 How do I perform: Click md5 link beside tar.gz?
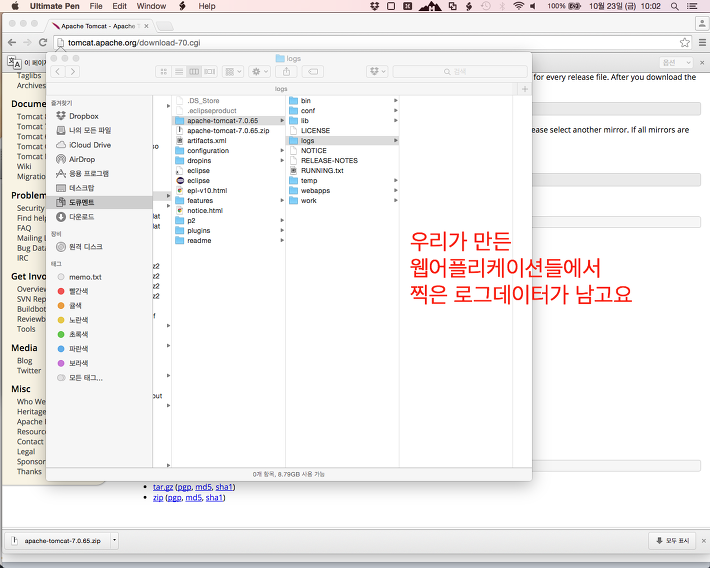click(x=203, y=487)
